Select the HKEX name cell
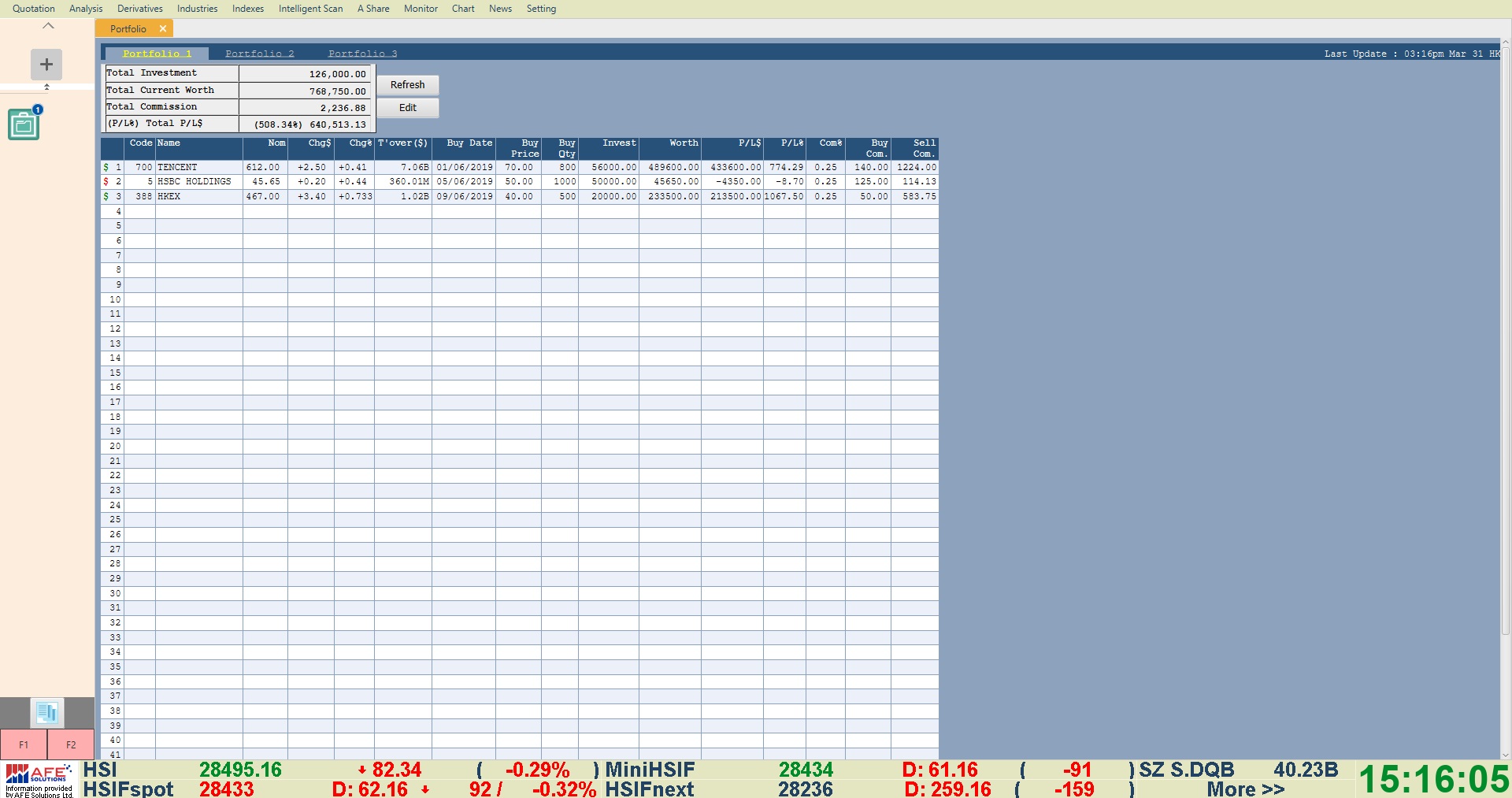This screenshot has width=1512, height=798. (199, 196)
